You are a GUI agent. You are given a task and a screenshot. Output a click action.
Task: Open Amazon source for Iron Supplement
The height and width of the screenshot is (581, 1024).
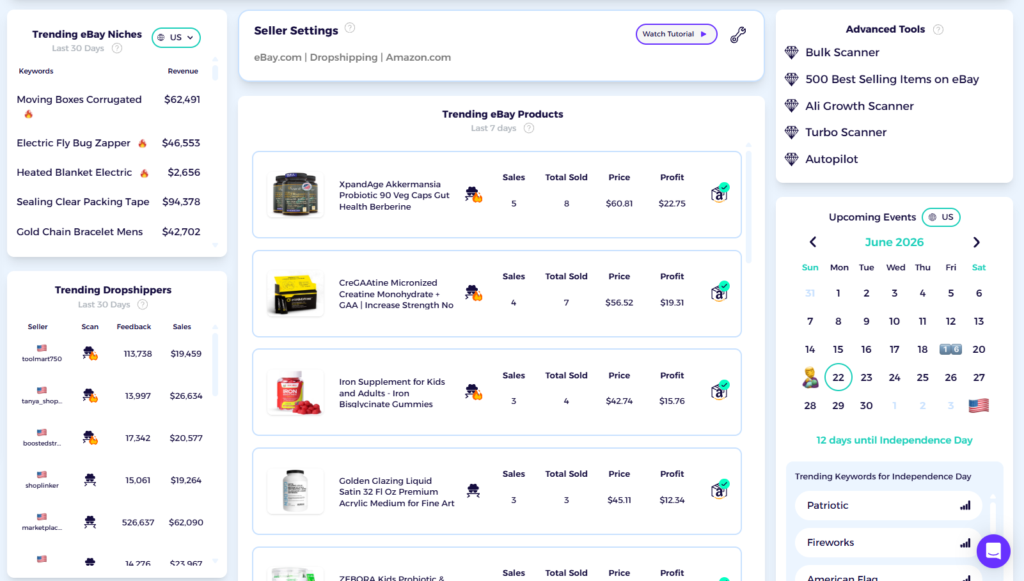pos(720,390)
